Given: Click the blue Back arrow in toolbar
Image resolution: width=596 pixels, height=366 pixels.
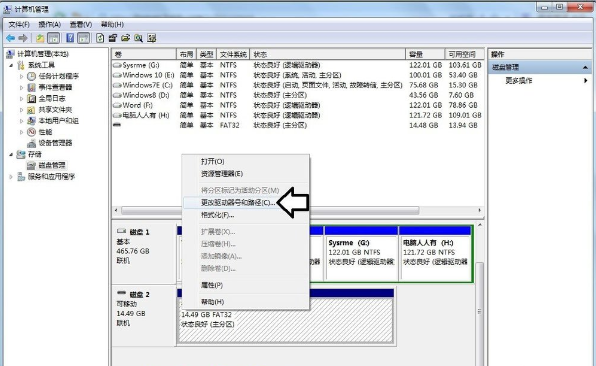Looking at the screenshot, I should [x=10, y=38].
